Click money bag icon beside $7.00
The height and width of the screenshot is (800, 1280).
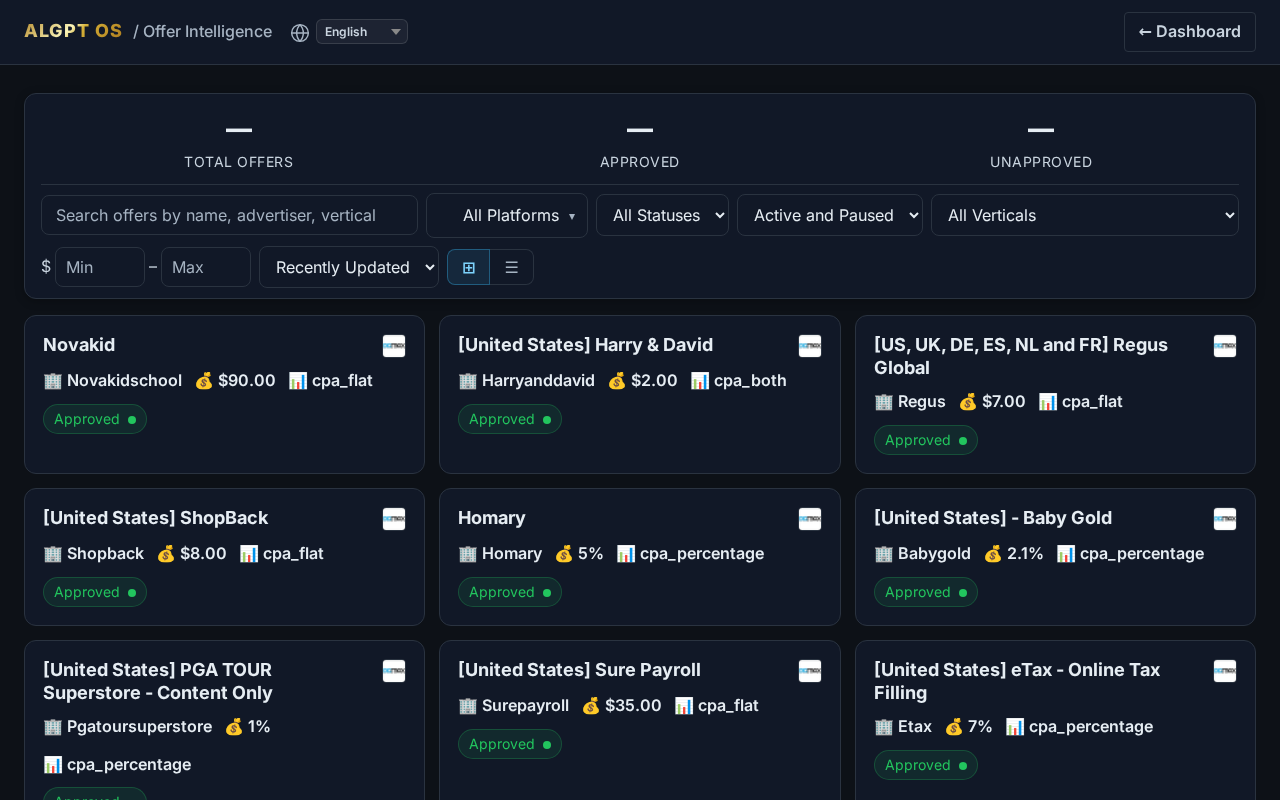tap(968, 401)
